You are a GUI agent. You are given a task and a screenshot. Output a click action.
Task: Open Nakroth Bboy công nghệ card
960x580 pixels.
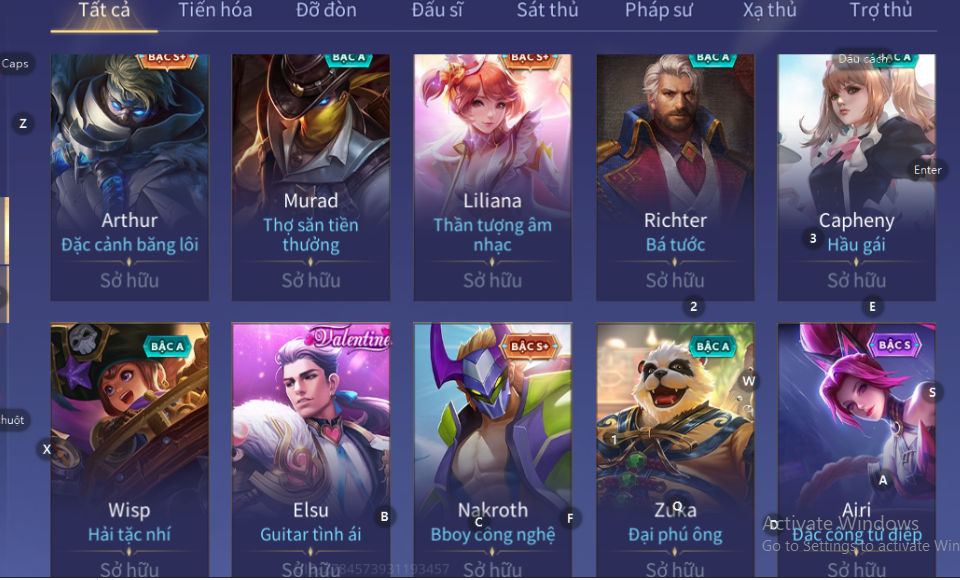[x=493, y=450]
